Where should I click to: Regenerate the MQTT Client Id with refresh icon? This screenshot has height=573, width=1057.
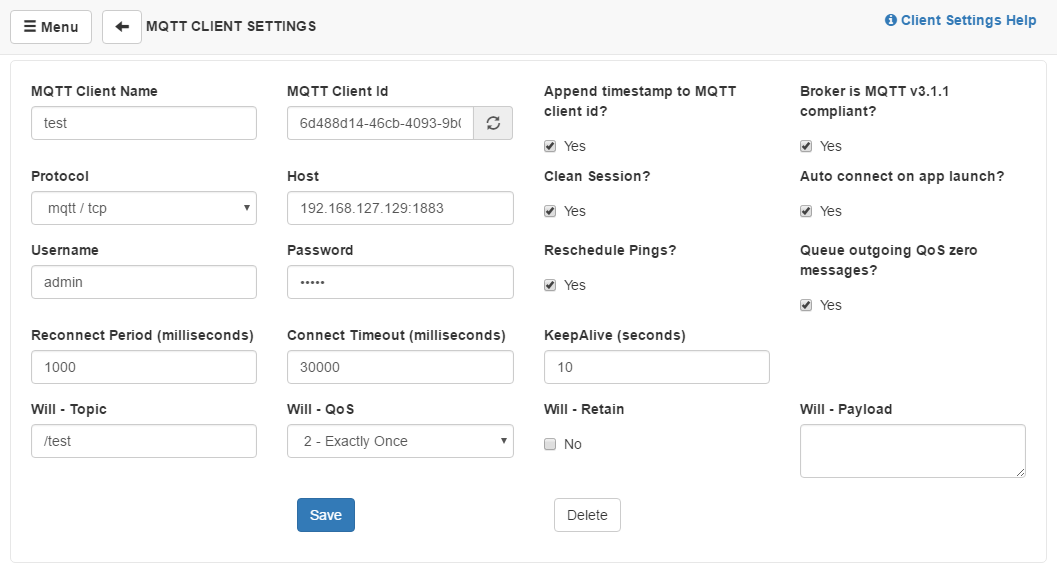(x=492, y=123)
